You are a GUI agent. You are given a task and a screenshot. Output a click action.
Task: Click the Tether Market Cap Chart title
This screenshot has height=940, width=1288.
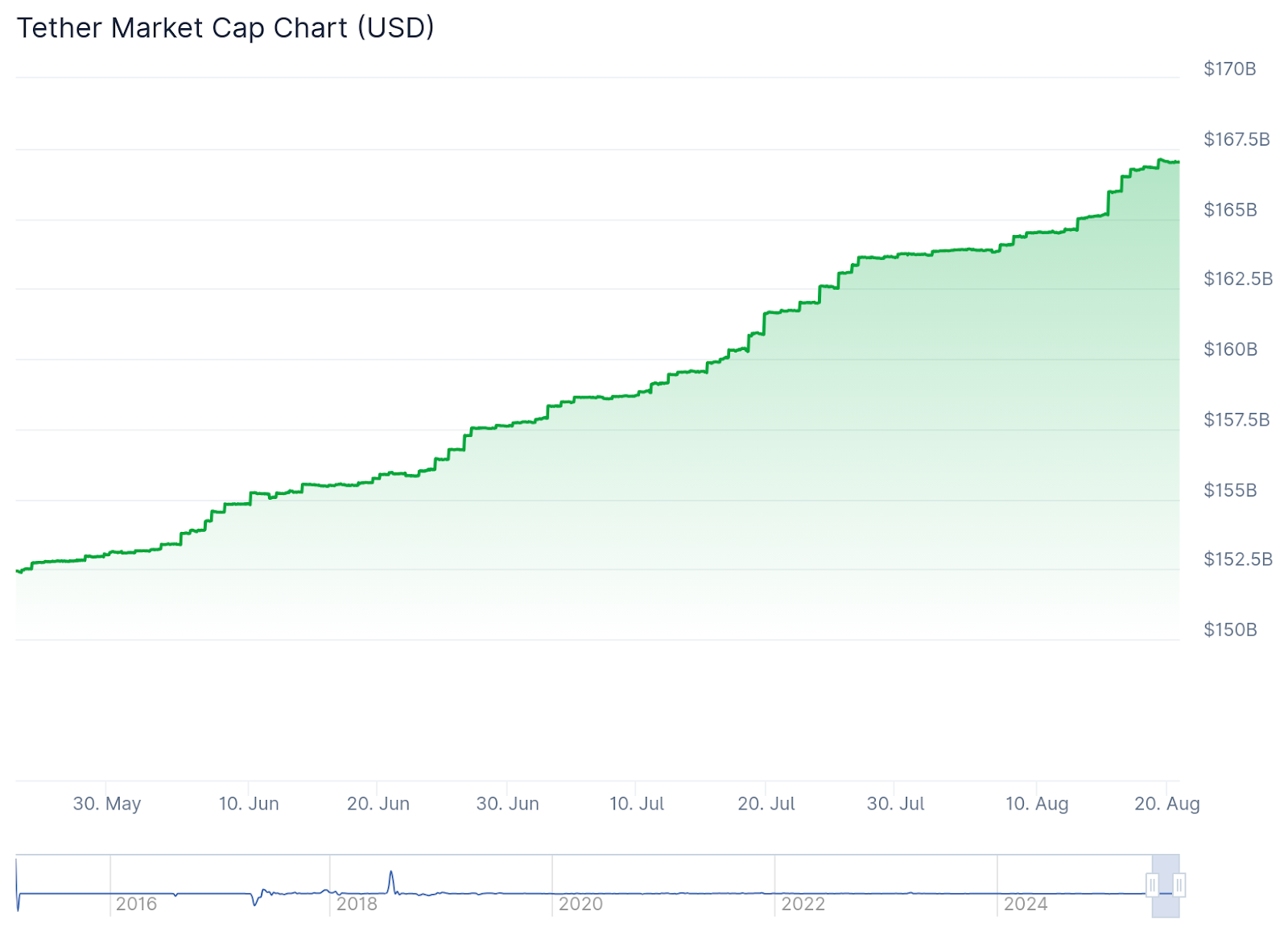click(225, 28)
